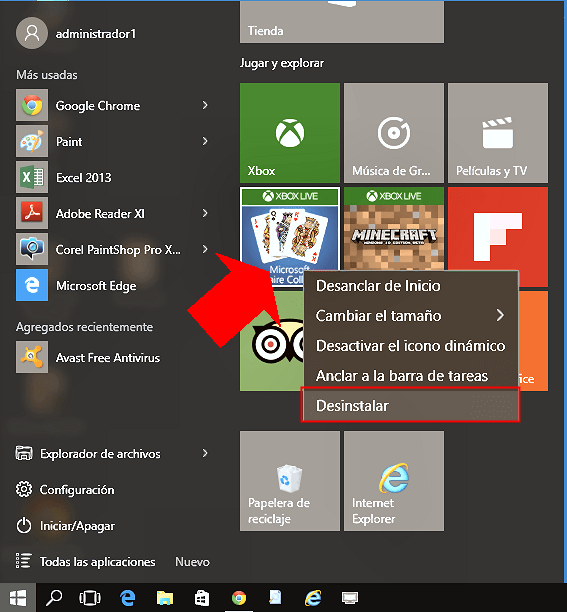Select Anclar a la barra de tareas
This screenshot has width=567, height=612.
click(411, 375)
